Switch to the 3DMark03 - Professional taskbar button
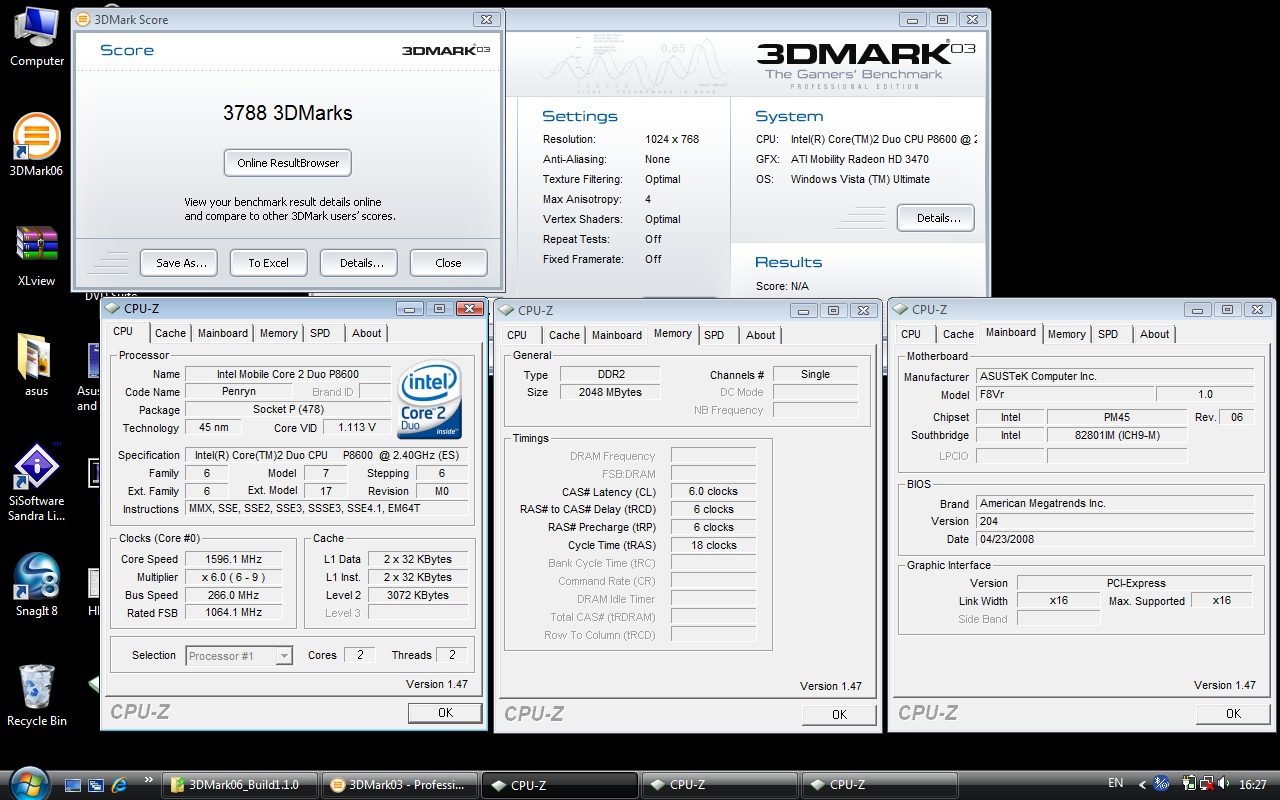The height and width of the screenshot is (800, 1280). (400, 785)
